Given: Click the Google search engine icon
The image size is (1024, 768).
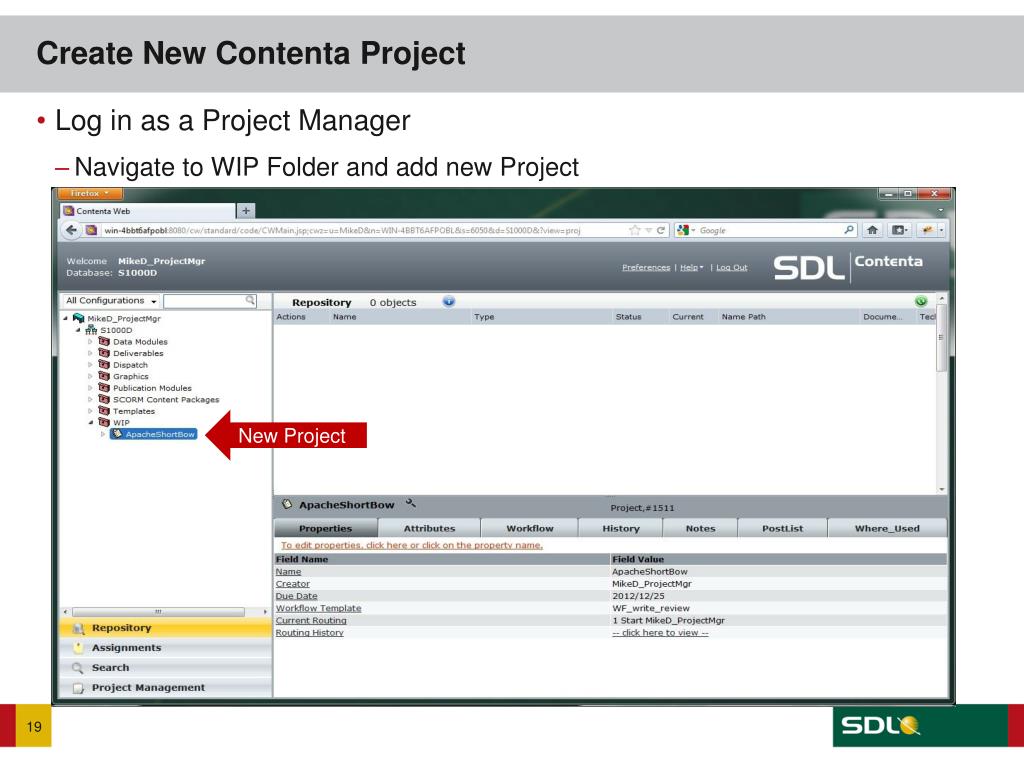Looking at the screenshot, I should 682,231.
